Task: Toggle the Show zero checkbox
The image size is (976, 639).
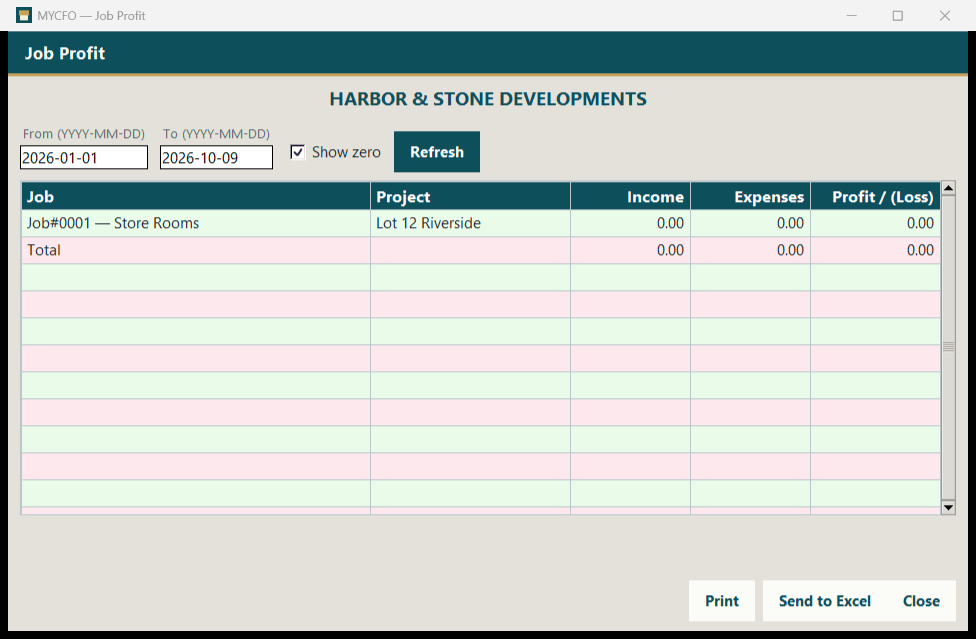Action: [x=298, y=152]
